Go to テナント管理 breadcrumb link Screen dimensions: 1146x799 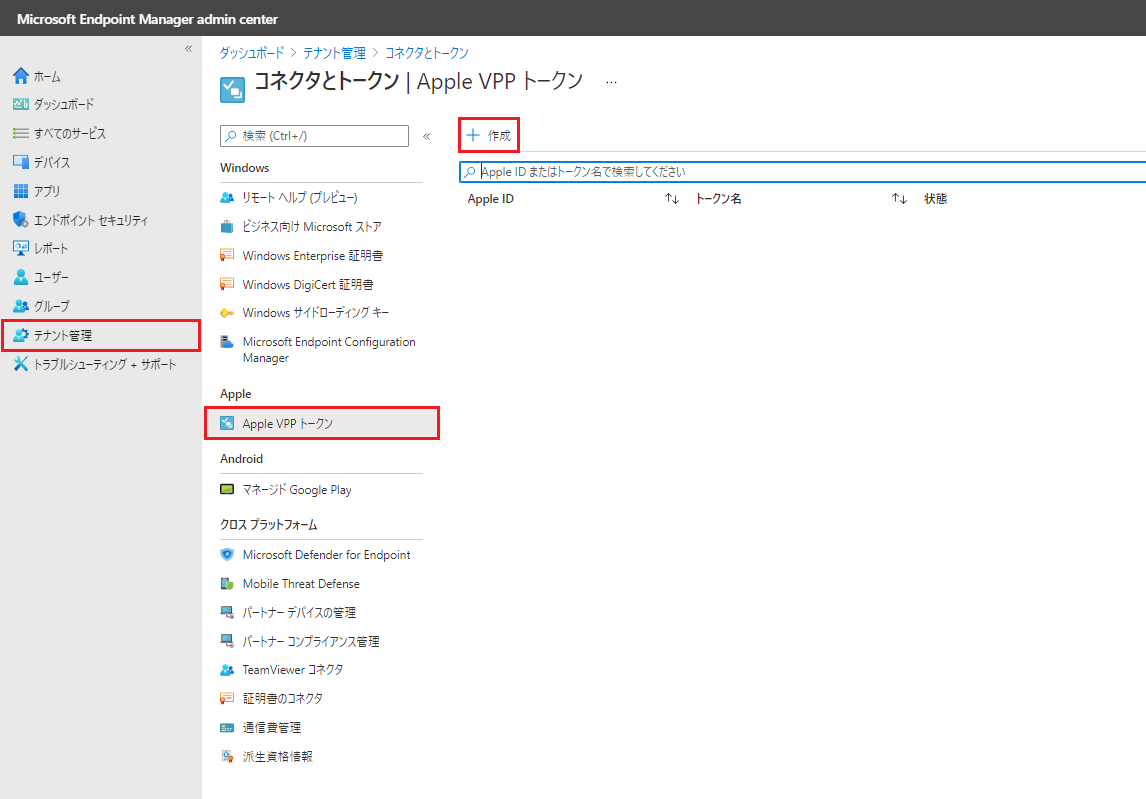(334, 53)
